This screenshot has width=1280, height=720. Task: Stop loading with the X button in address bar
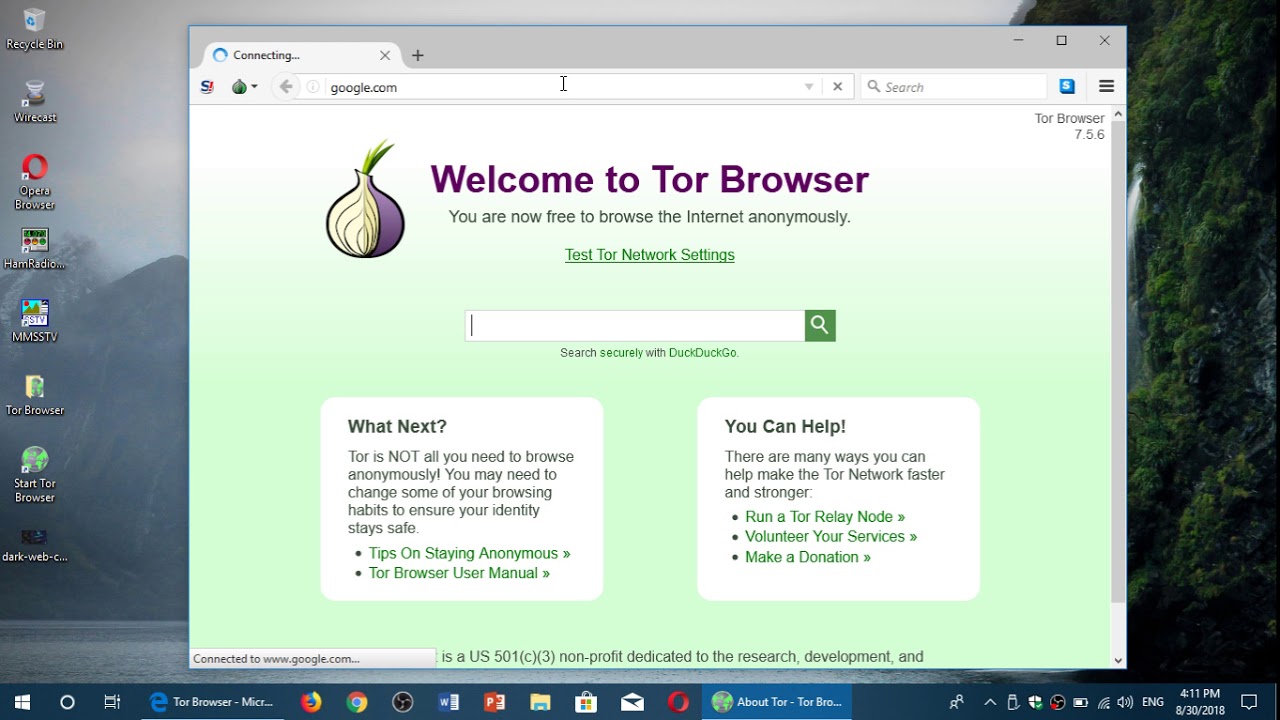[x=838, y=87]
